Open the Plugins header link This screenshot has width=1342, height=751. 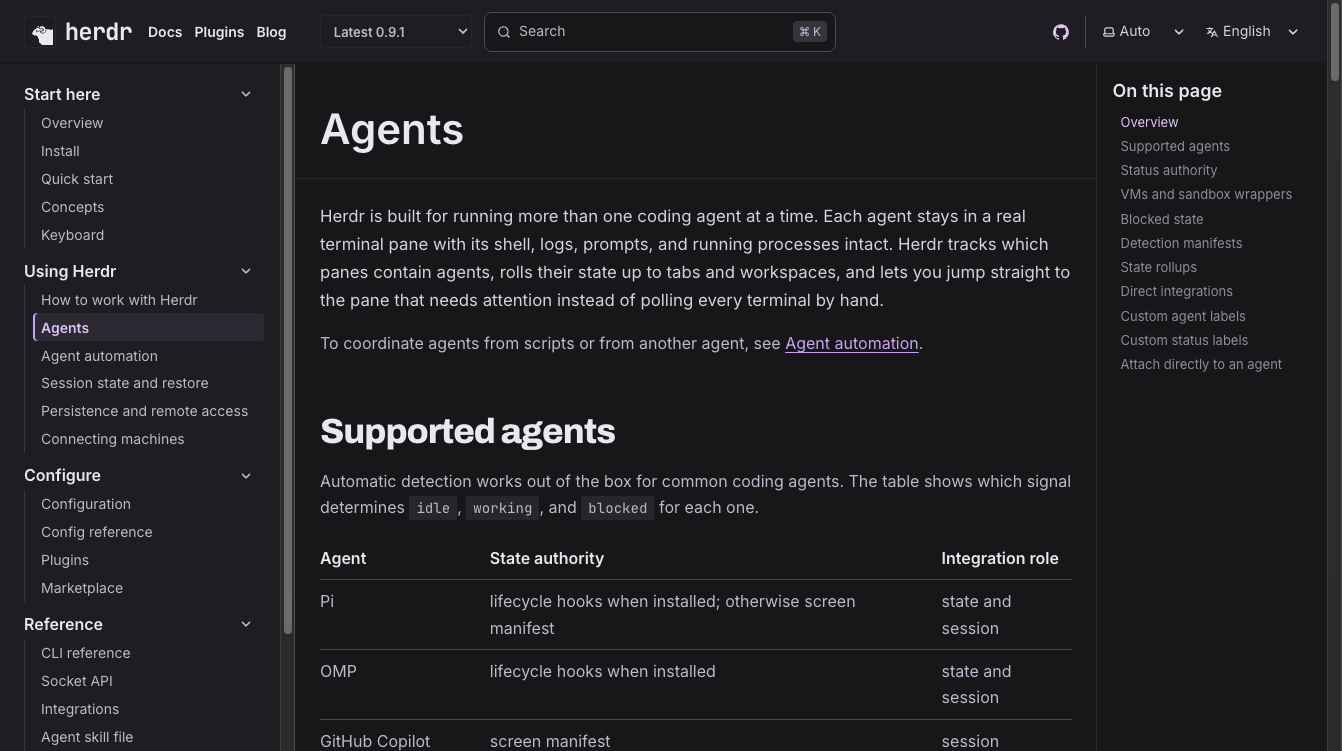pos(219,32)
